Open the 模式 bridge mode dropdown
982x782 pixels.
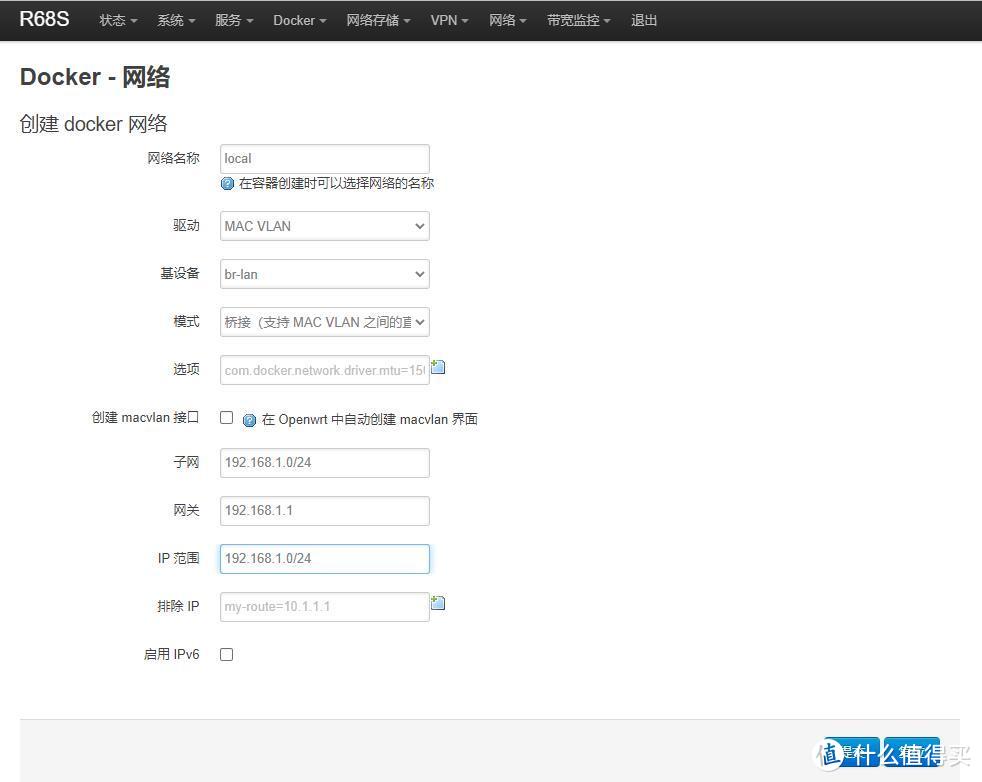point(324,322)
